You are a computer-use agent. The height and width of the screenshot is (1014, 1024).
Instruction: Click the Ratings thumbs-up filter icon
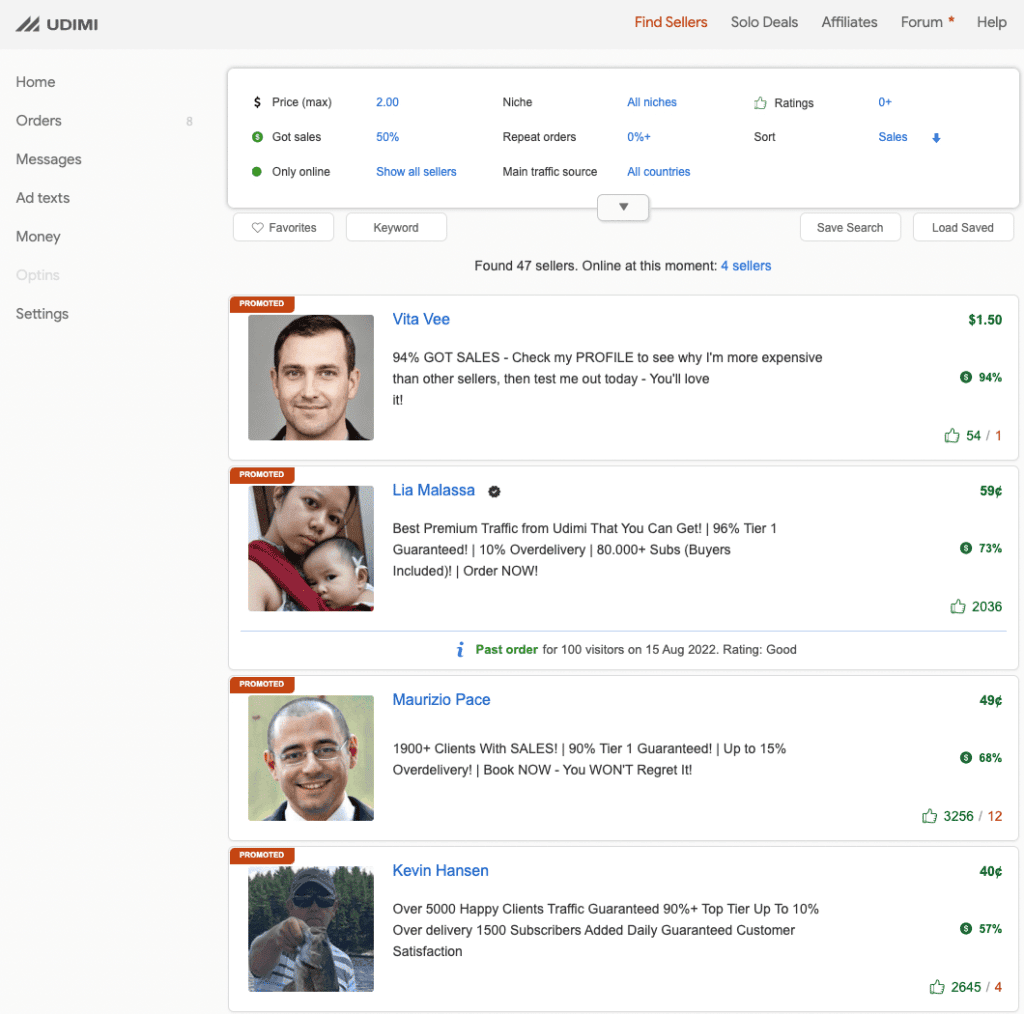click(760, 103)
